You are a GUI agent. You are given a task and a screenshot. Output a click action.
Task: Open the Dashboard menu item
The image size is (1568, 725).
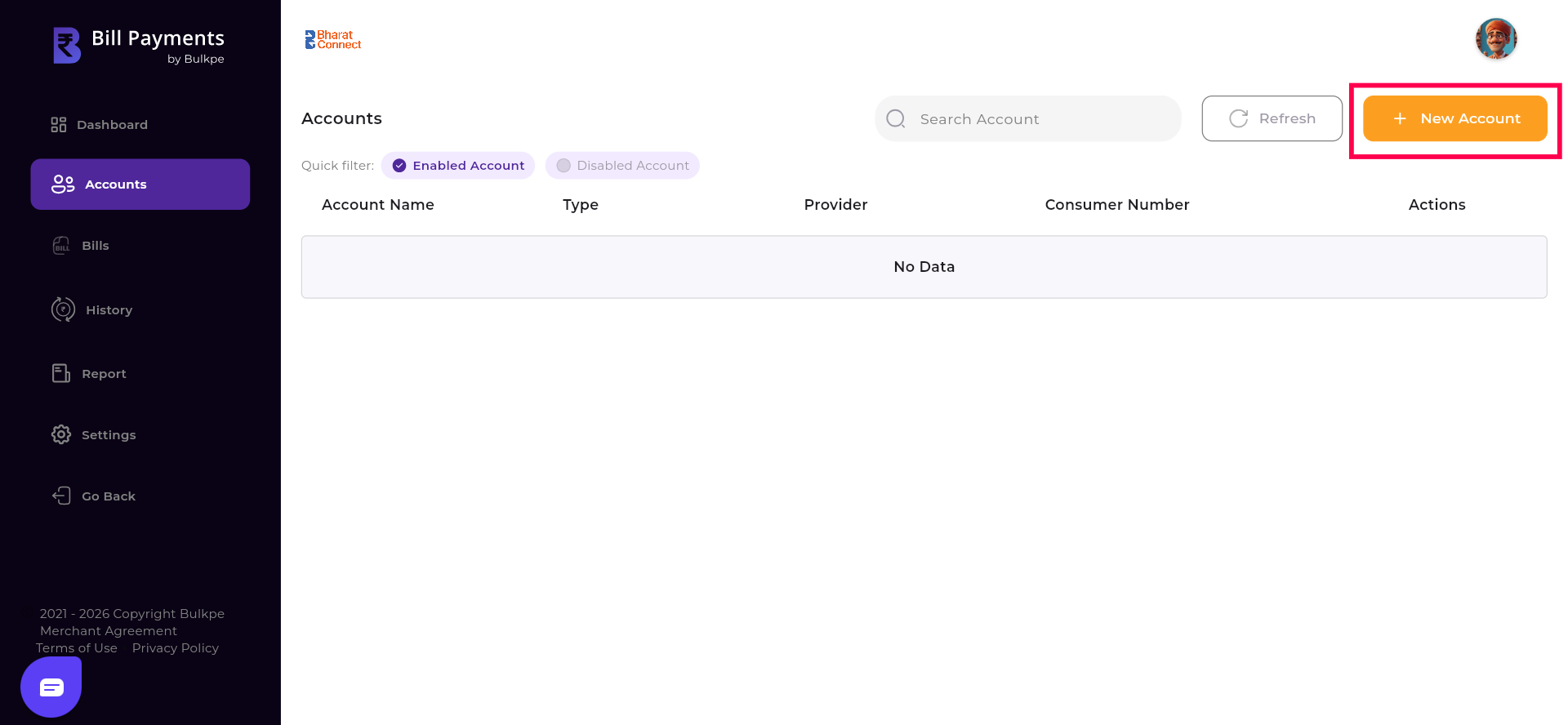[x=112, y=125]
